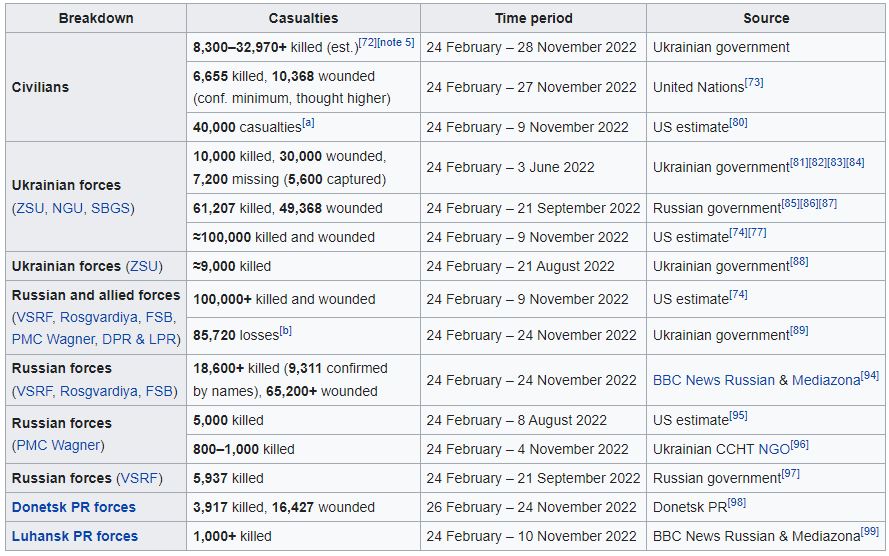Screen dimensions: 889x556
Task: Open footnote note 5 in civilians row
Action: [396, 43]
